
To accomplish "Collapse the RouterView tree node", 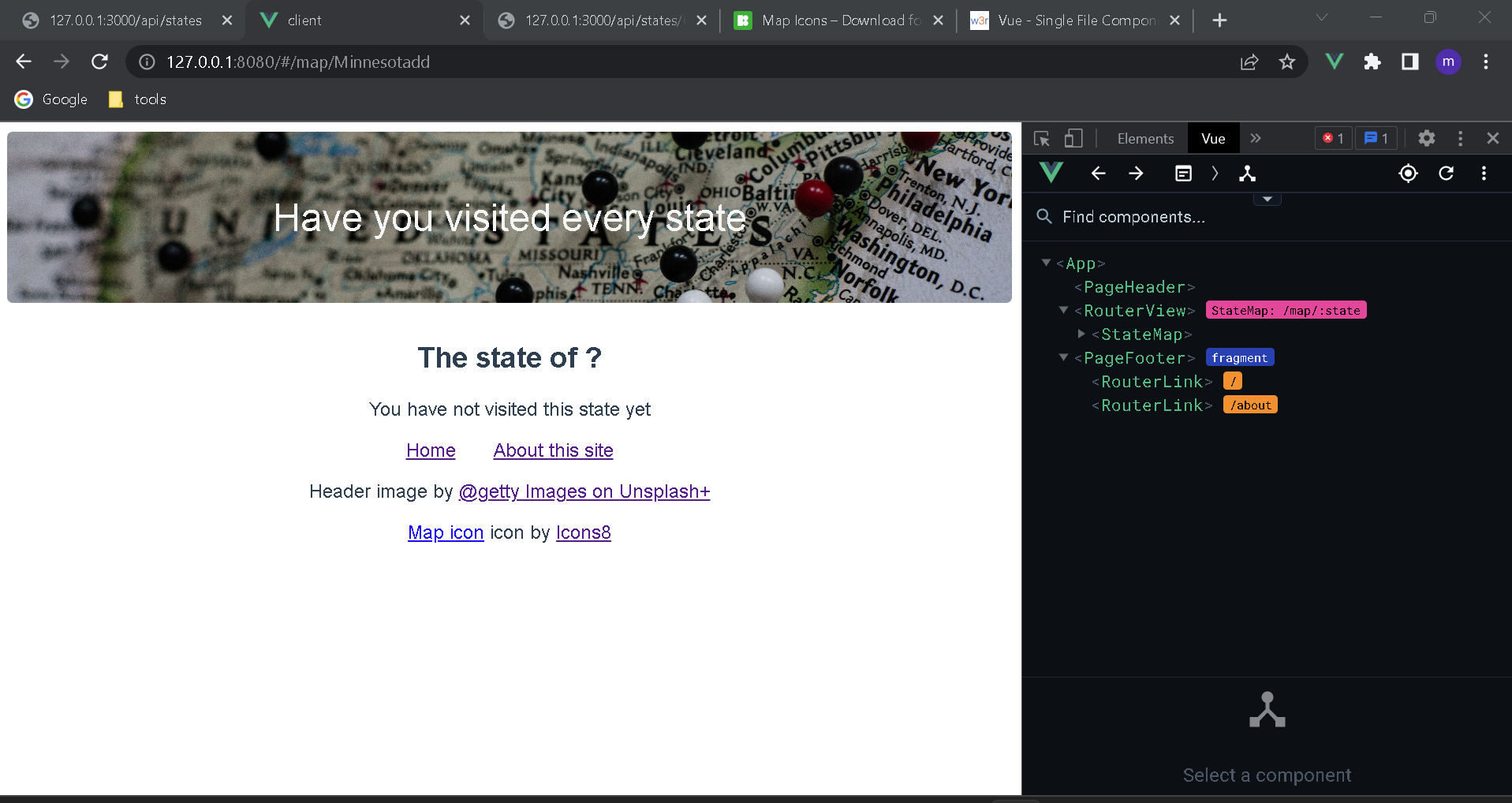I will coord(1063,310).
